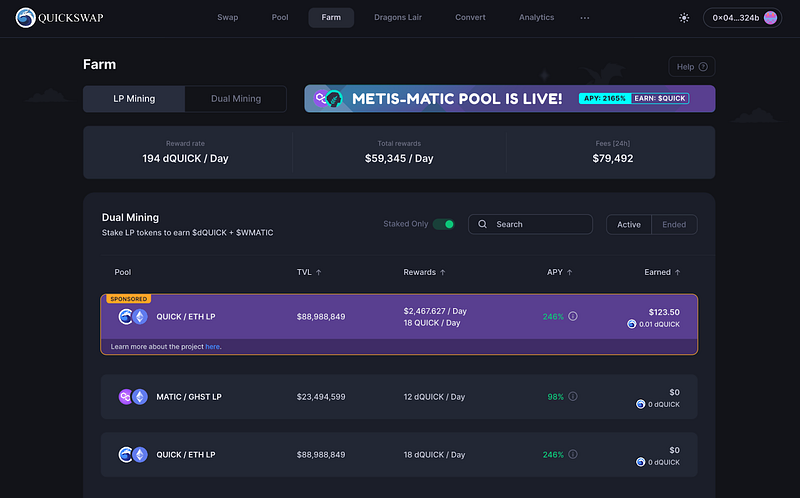Click dQUICK icon in bottom QUICK / ETH row

pos(640,462)
